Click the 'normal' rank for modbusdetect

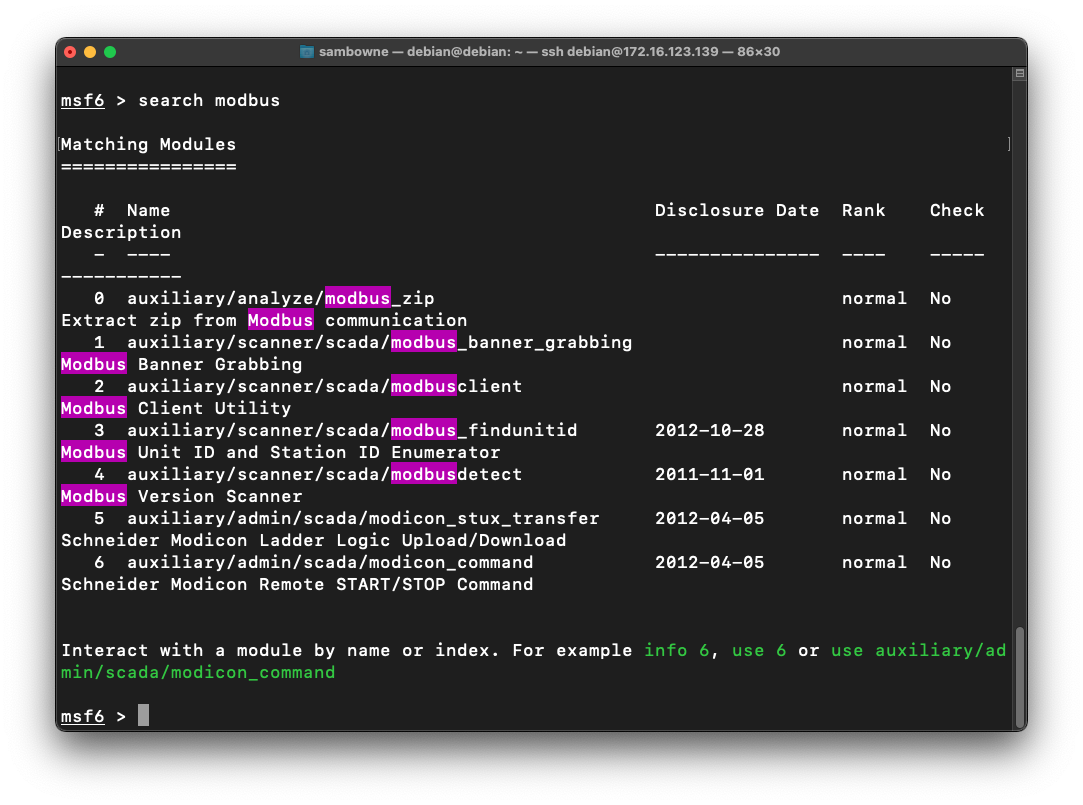pyautogui.click(x=874, y=475)
